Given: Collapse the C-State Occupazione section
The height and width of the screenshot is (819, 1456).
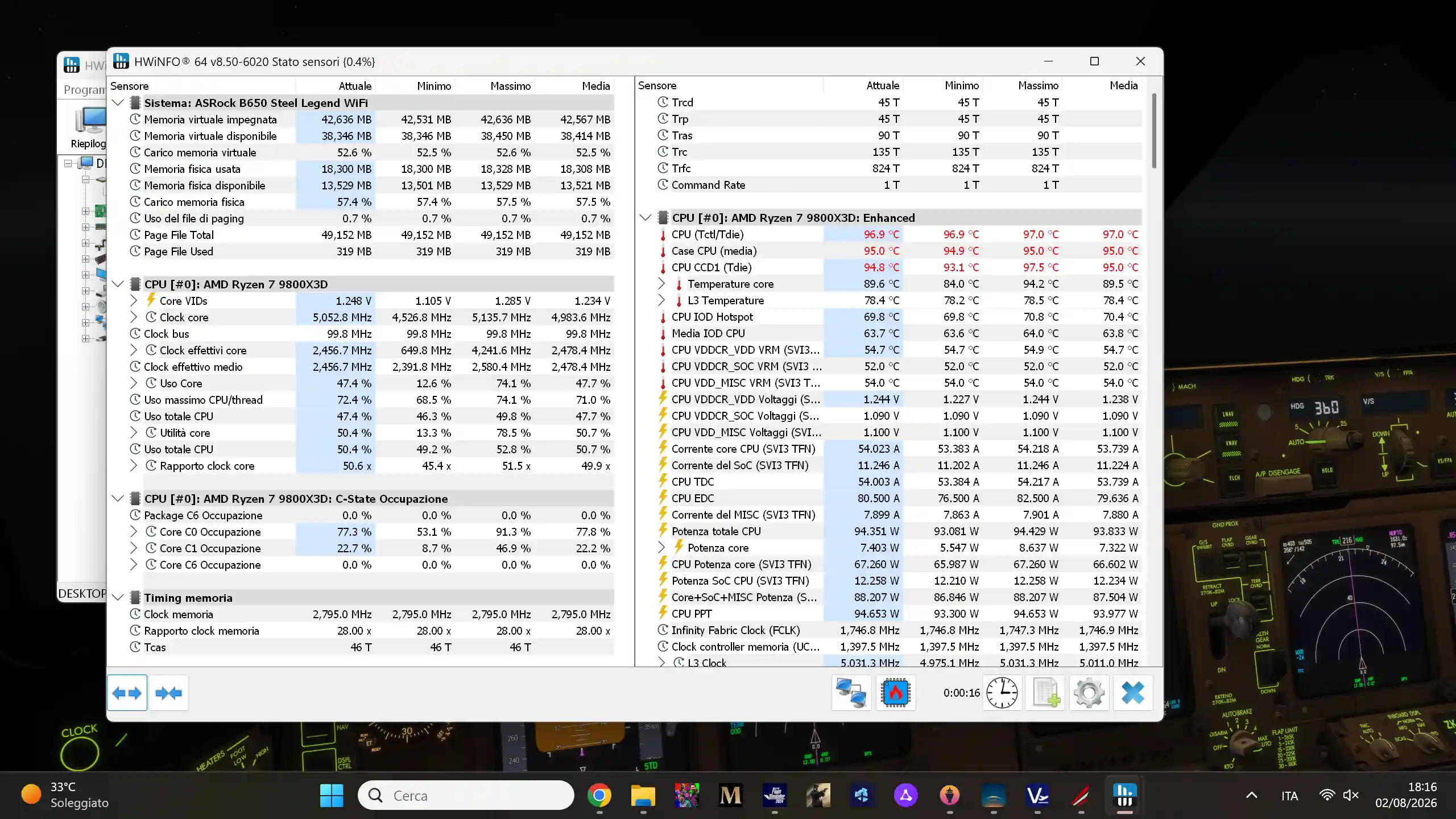Looking at the screenshot, I should [118, 499].
